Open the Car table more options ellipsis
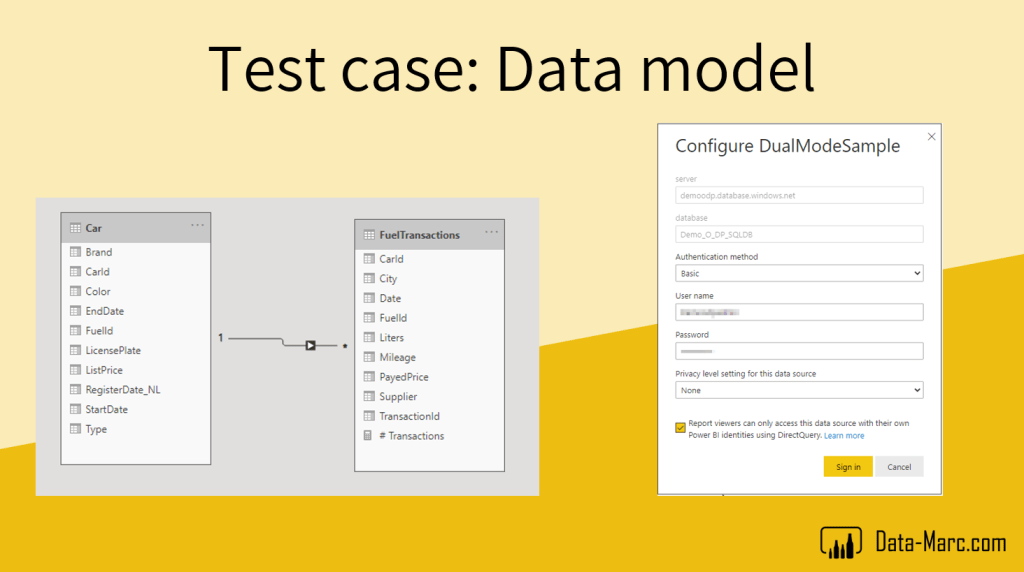 (197, 225)
